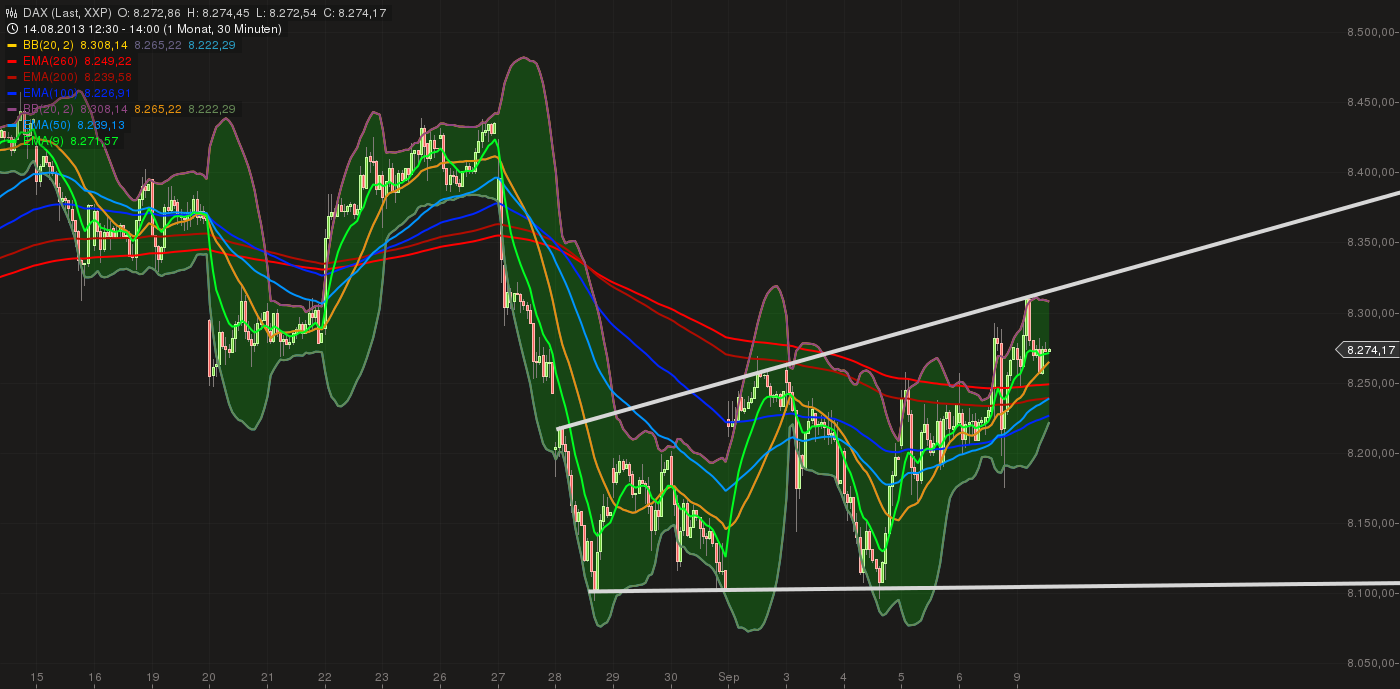Select the EMA(200) indicator label

48,77
